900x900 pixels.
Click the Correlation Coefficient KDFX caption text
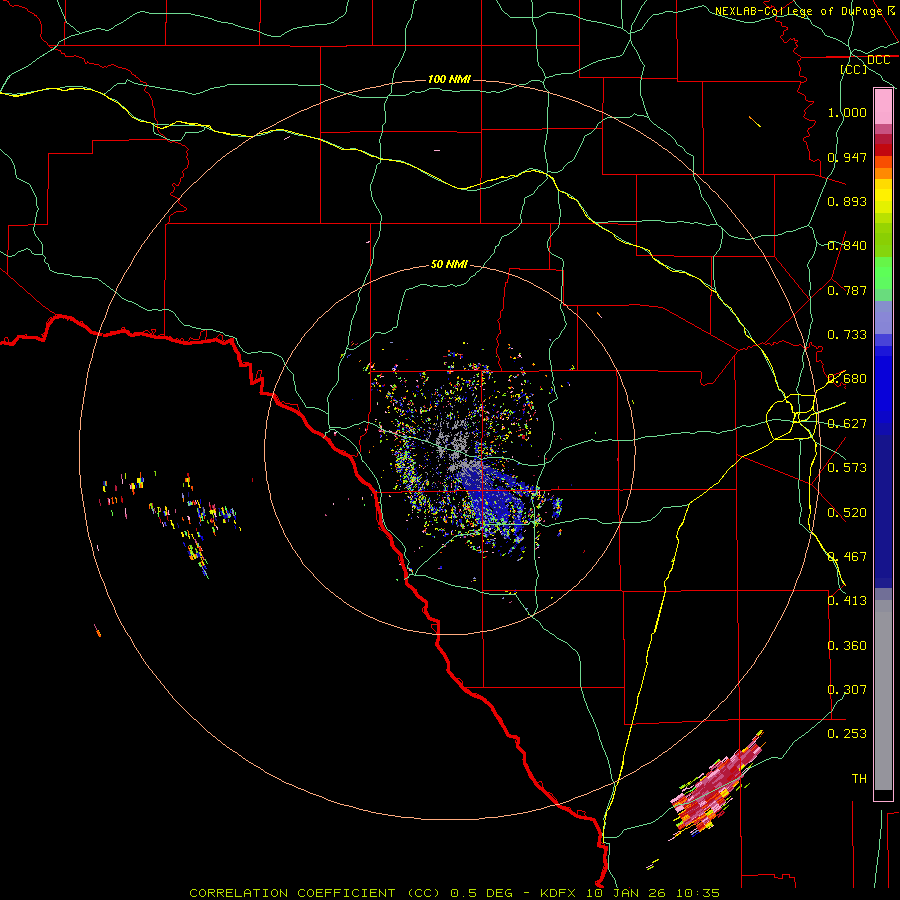pos(454,893)
